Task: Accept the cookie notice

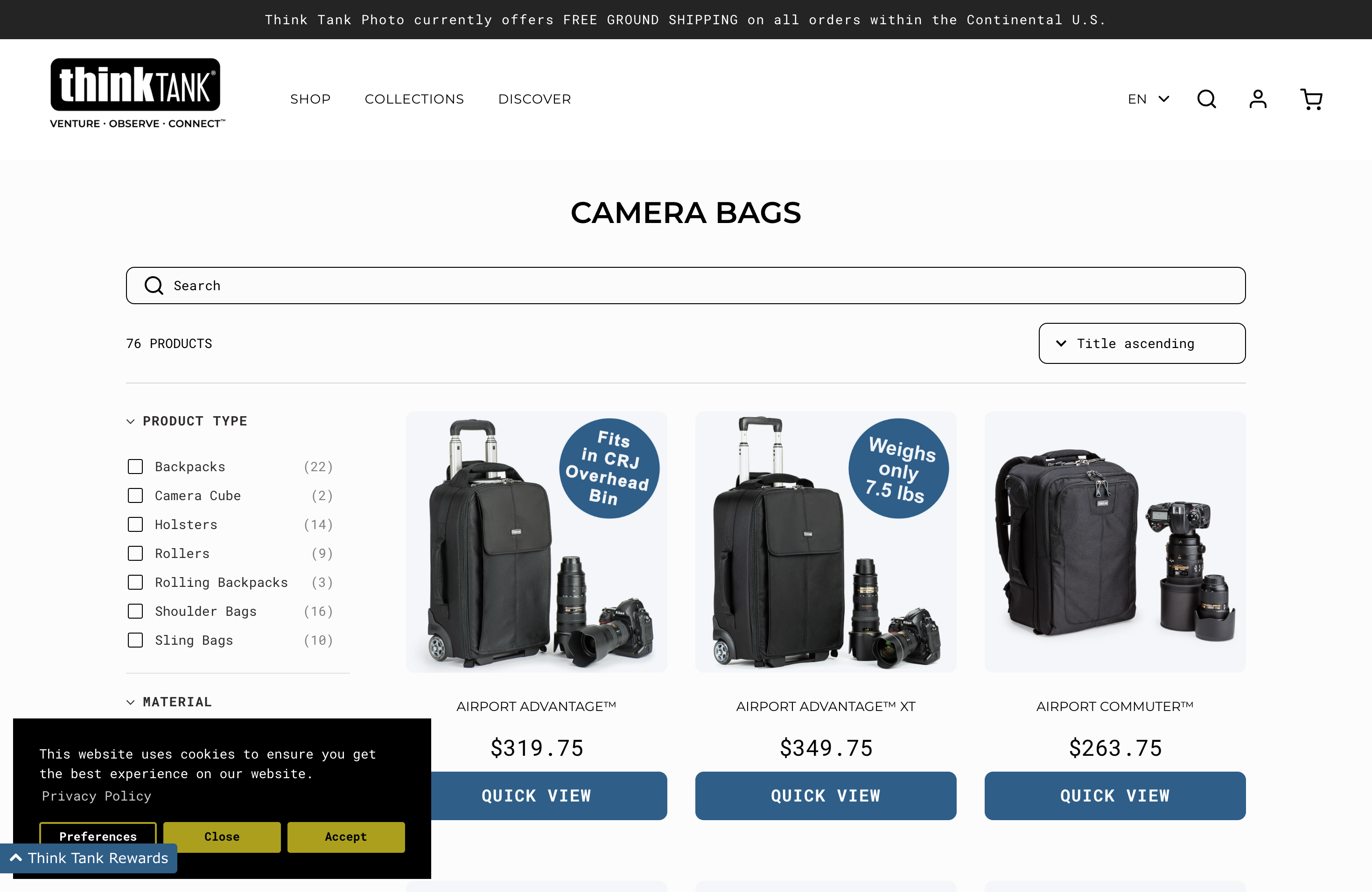Action: coord(346,836)
